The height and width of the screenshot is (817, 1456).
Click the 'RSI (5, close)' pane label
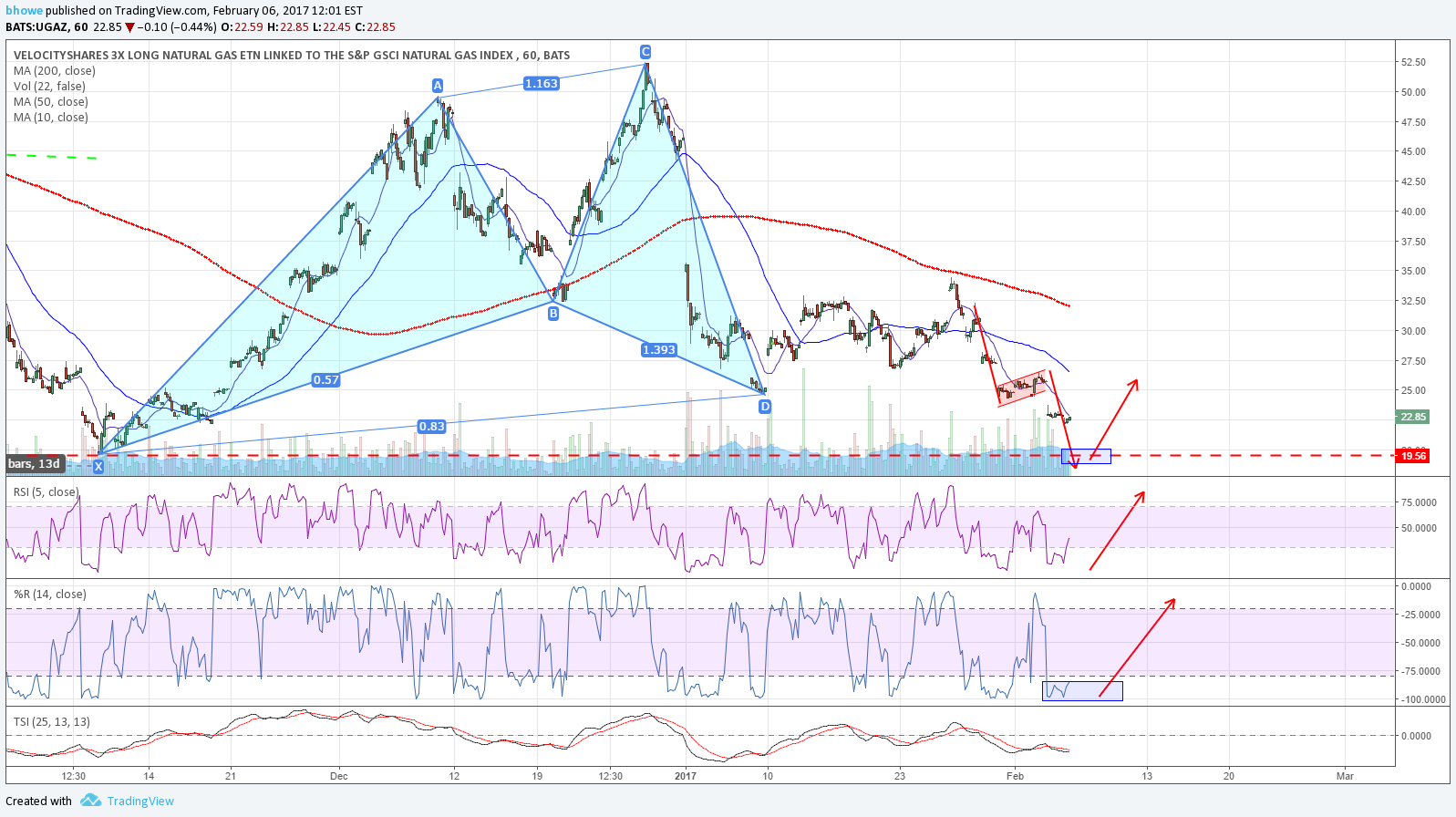46,492
